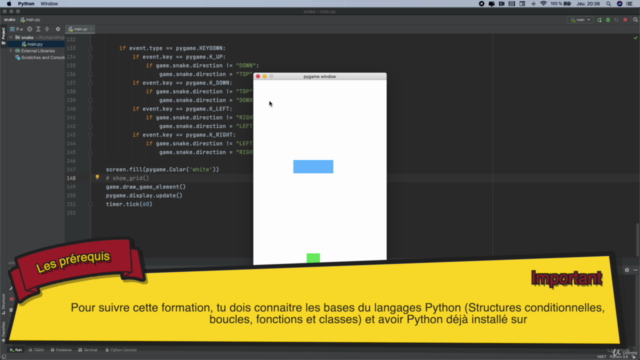This screenshot has height=360, width=640.
Task: Open the Apple menu
Action: coord(9,4)
